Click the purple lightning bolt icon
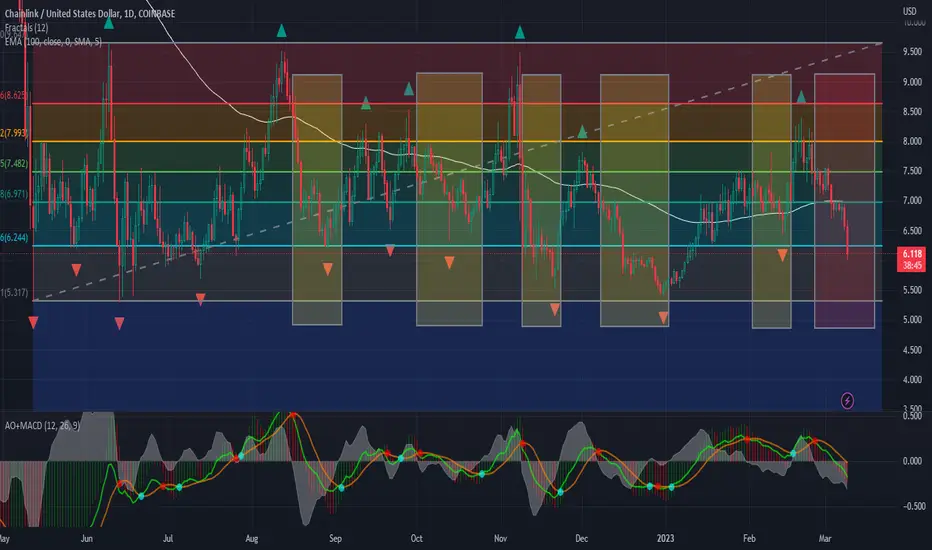The image size is (932, 550). (847, 401)
